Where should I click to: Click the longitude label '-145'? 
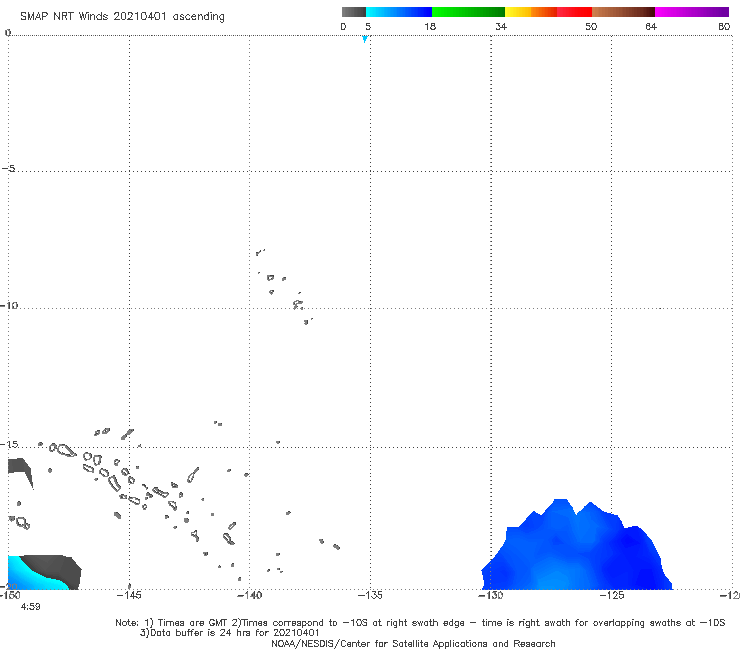click(129, 595)
